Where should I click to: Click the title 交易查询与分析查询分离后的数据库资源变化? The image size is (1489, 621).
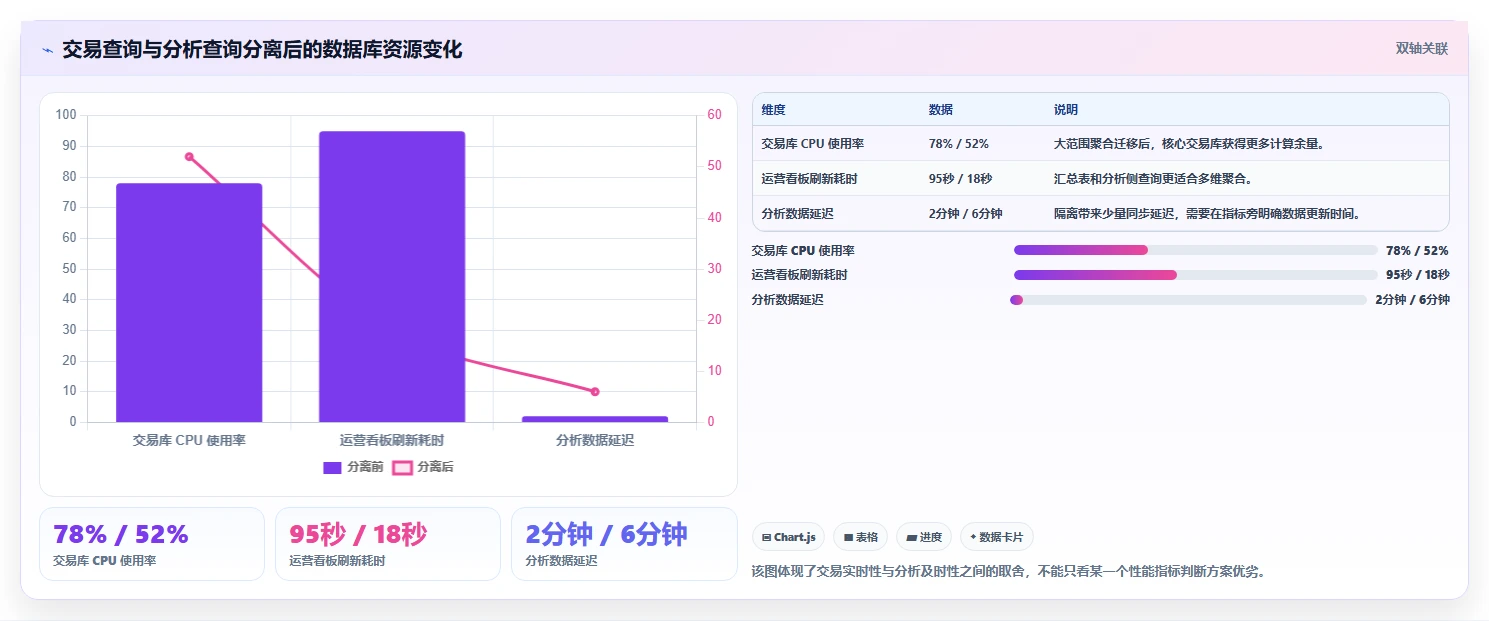pos(262,50)
